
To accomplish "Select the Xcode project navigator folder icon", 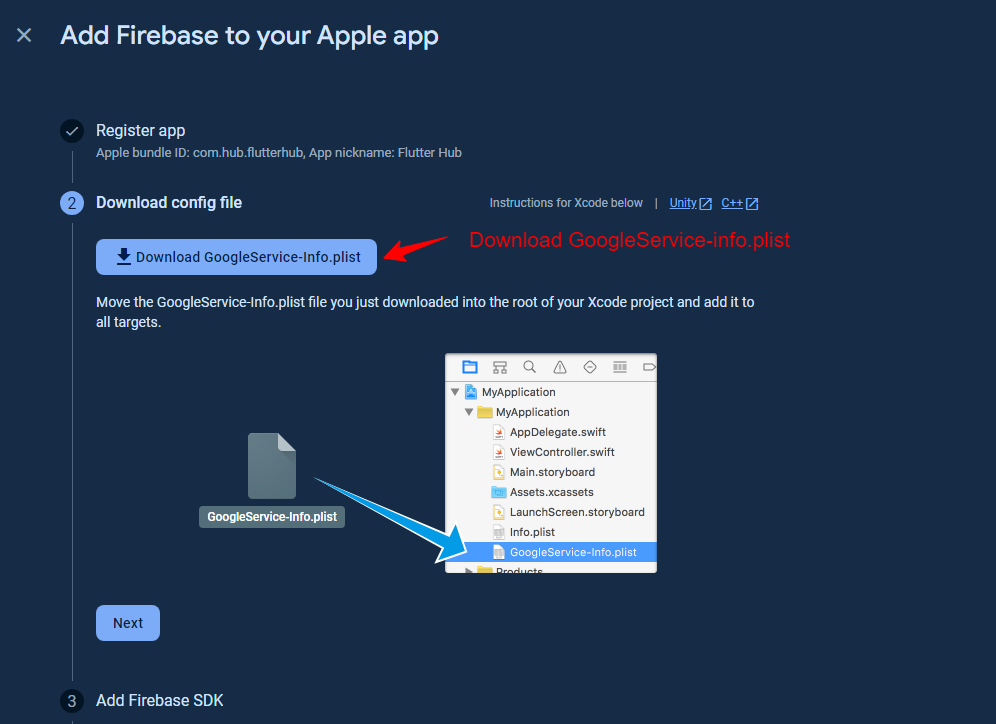I will 470,367.
